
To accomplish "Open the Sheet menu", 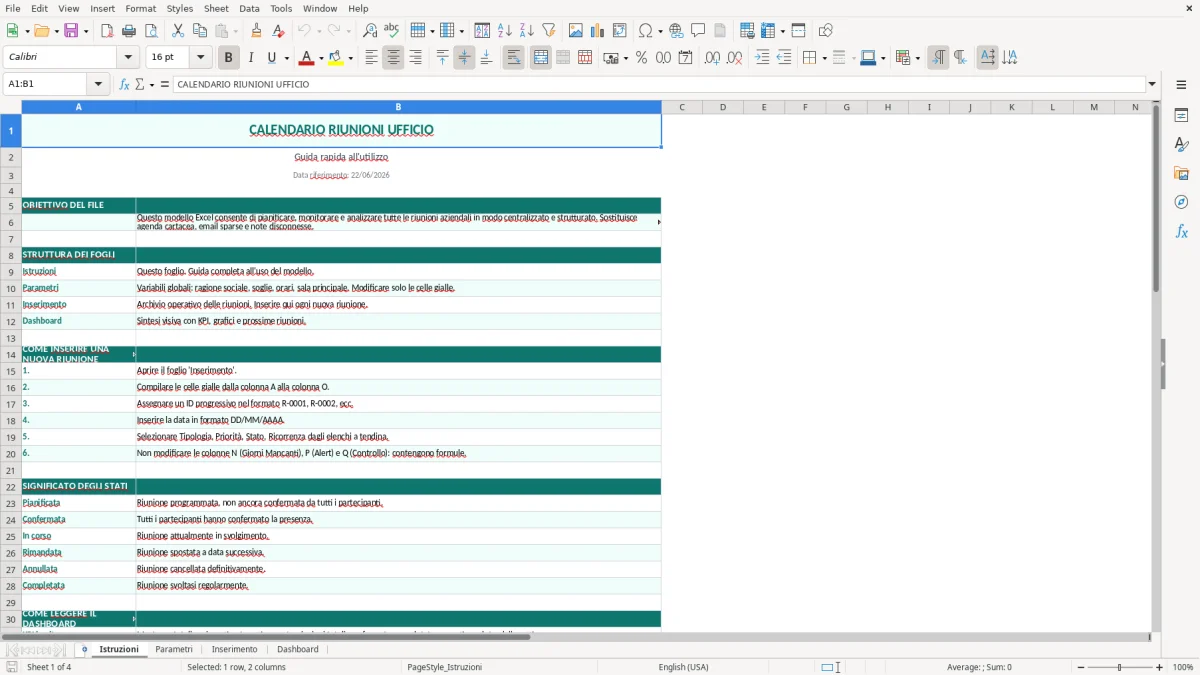I will click(216, 8).
